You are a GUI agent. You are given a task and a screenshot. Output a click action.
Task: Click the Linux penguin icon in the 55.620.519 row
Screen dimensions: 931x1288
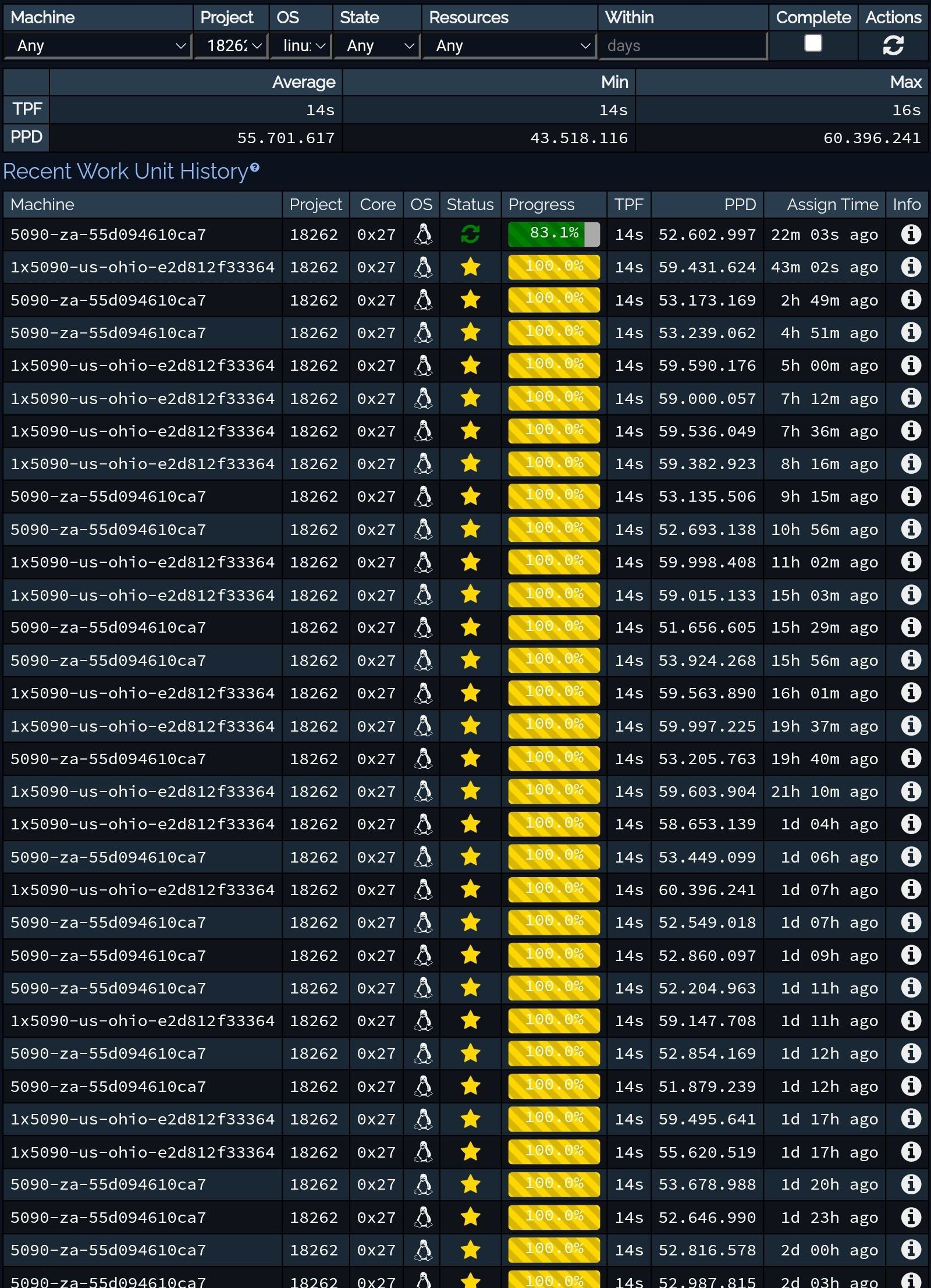point(423,1152)
